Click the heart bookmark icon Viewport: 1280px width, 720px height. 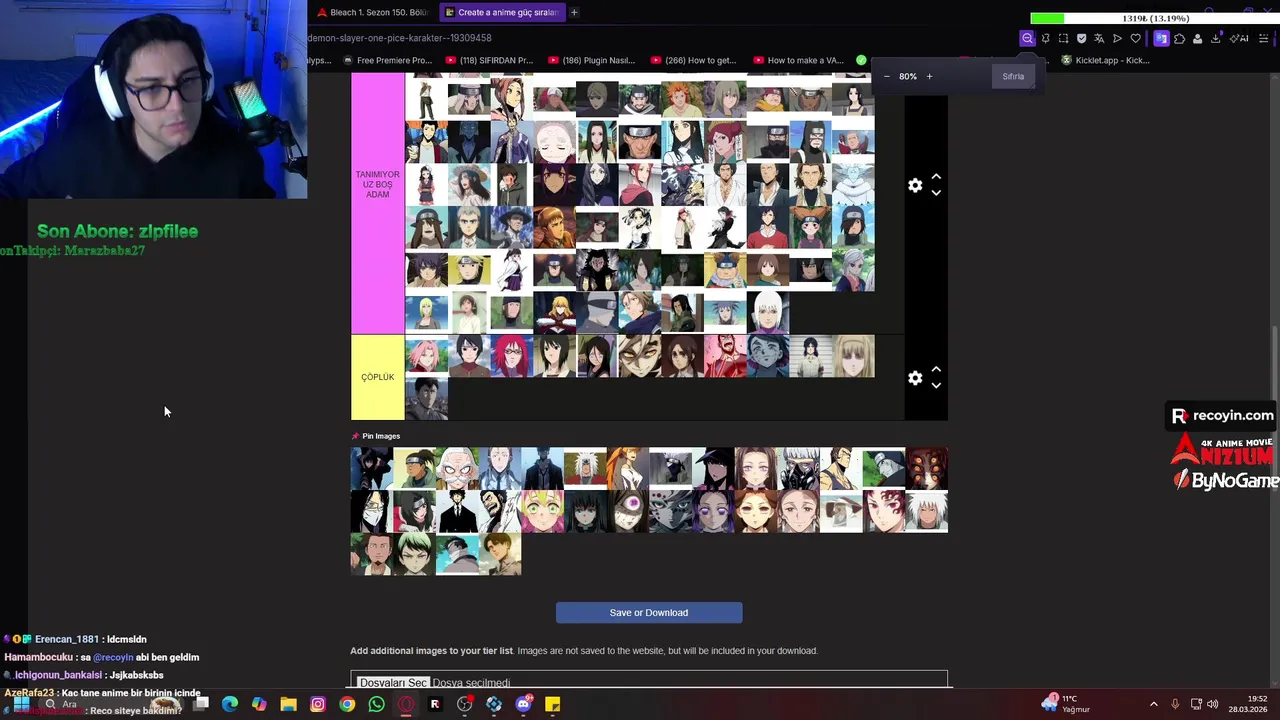pyautogui.click(x=1135, y=38)
